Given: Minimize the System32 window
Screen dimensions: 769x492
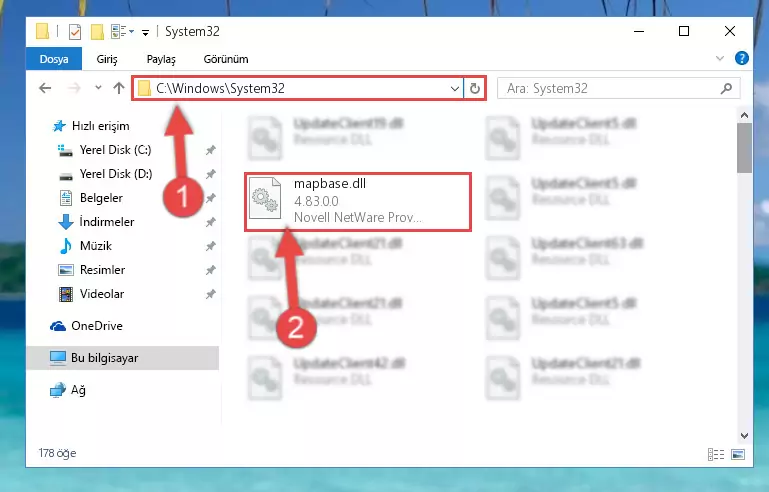Looking at the screenshot, I should (639, 32).
